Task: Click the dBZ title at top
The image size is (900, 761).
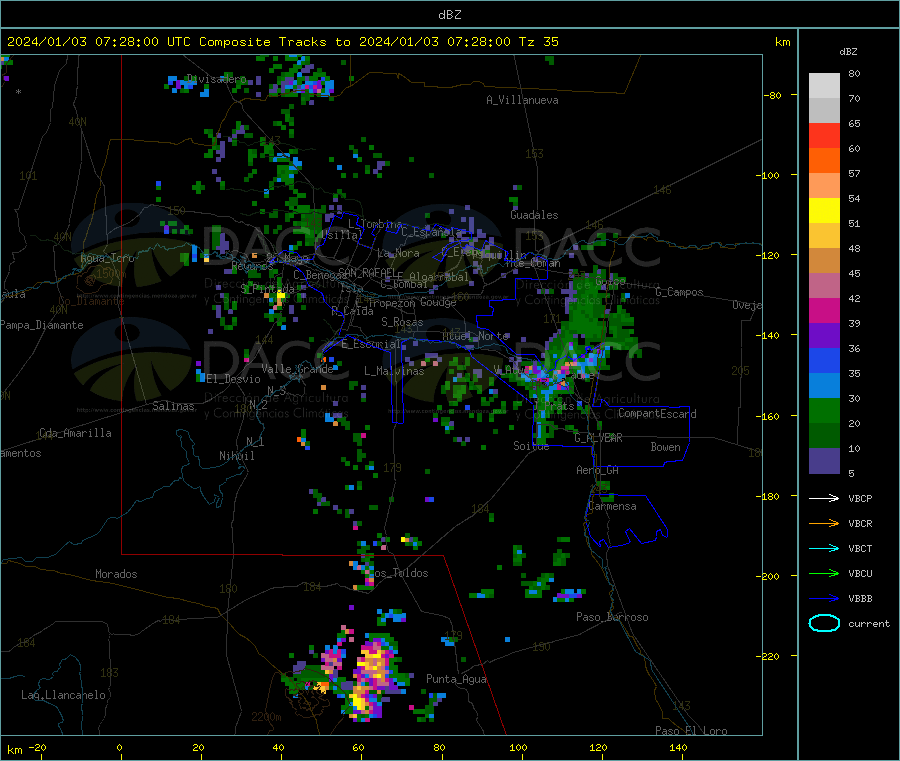Action: click(449, 15)
